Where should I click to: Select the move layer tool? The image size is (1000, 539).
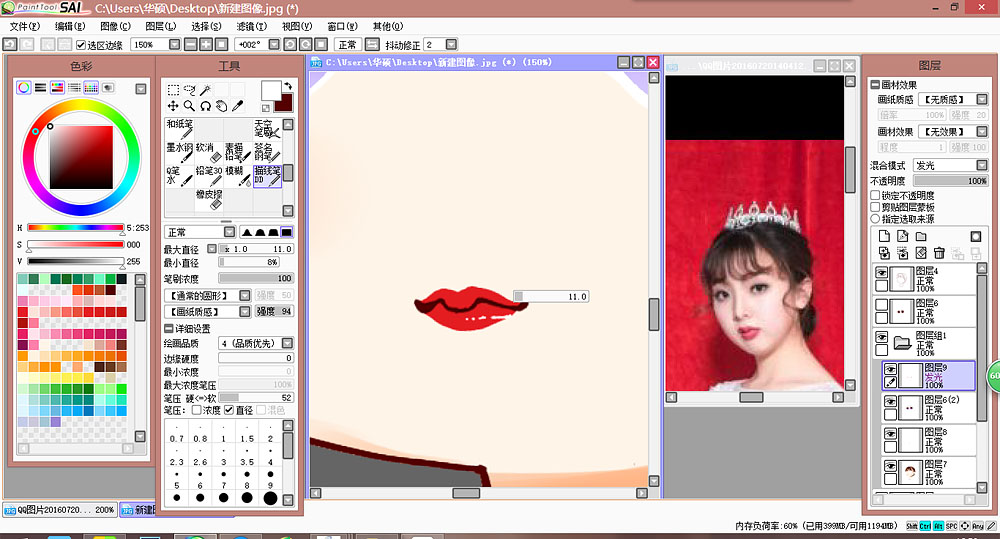(173, 106)
